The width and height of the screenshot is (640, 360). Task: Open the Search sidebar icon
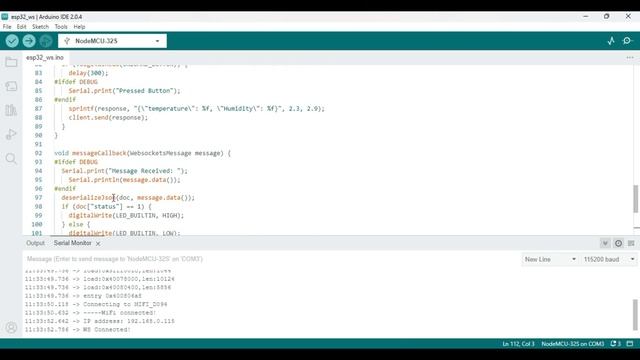pos(11,158)
